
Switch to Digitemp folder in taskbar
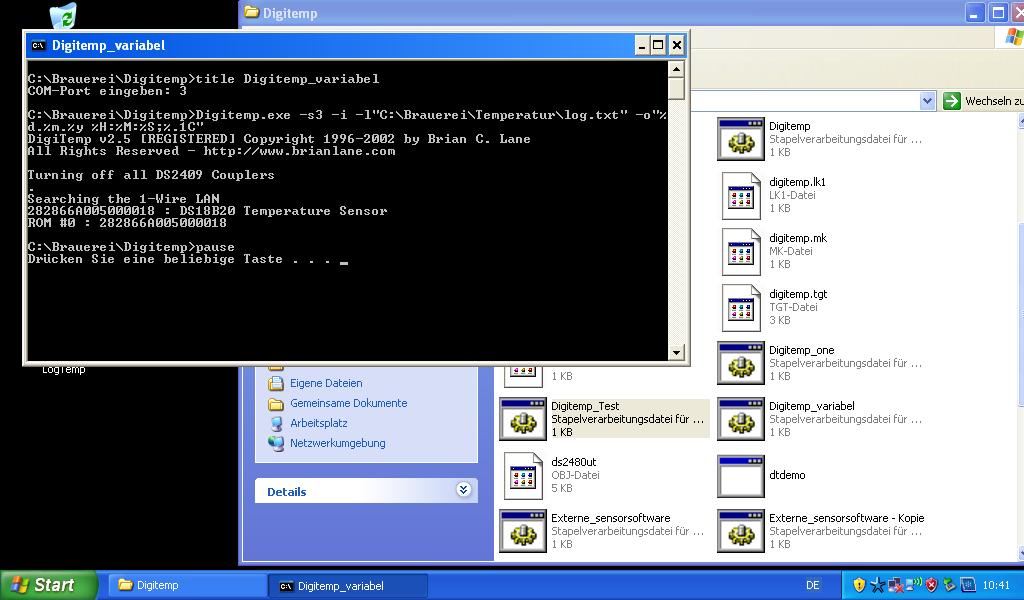click(x=185, y=585)
